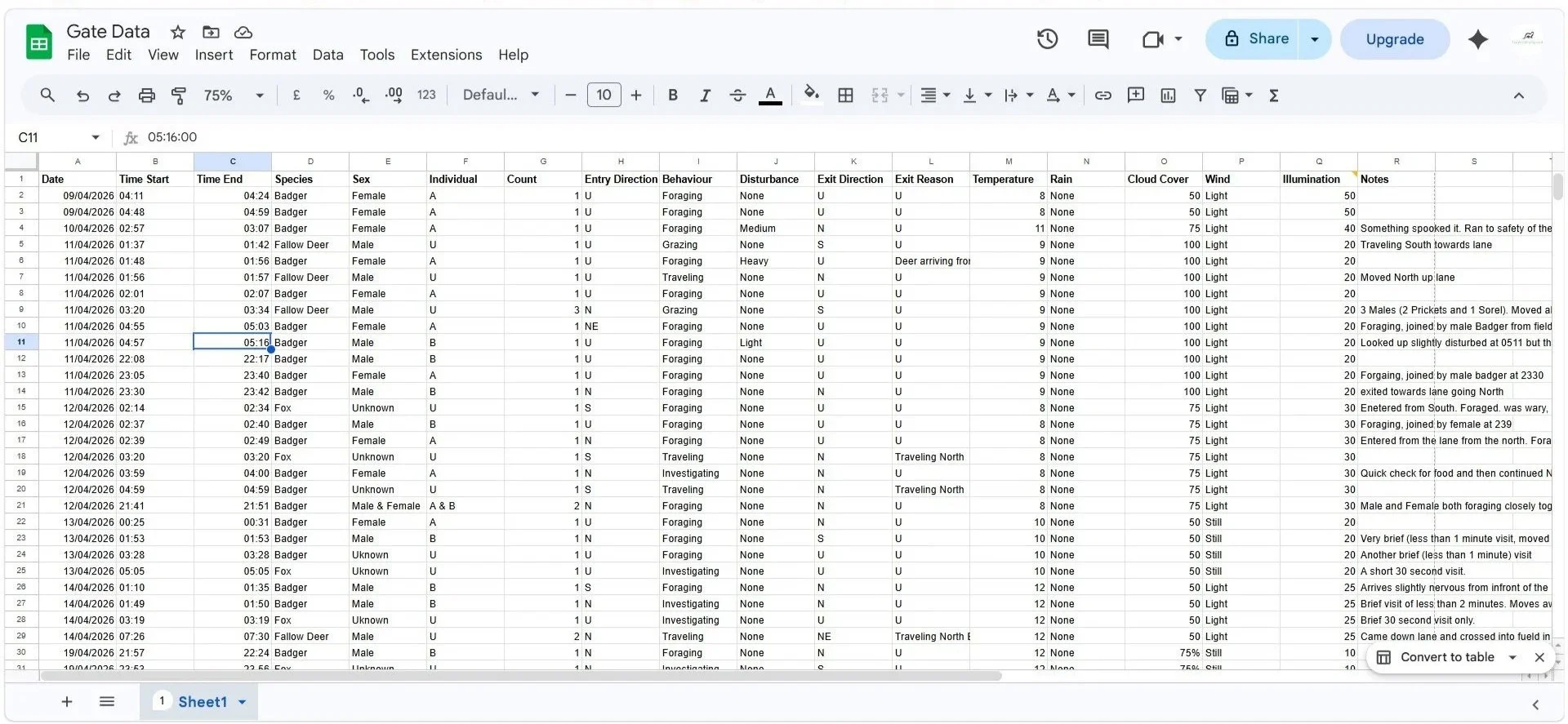Click the insert comment icon
The height and width of the screenshot is (724, 1568).
pyautogui.click(x=1135, y=95)
